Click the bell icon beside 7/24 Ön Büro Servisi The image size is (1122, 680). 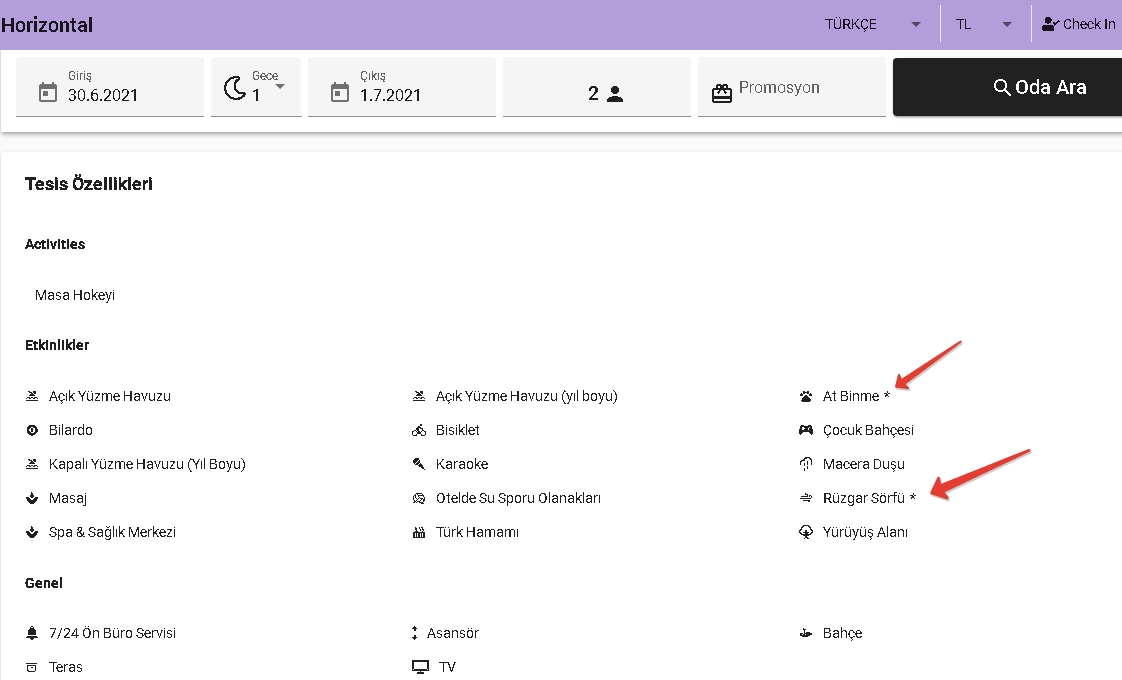32,634
